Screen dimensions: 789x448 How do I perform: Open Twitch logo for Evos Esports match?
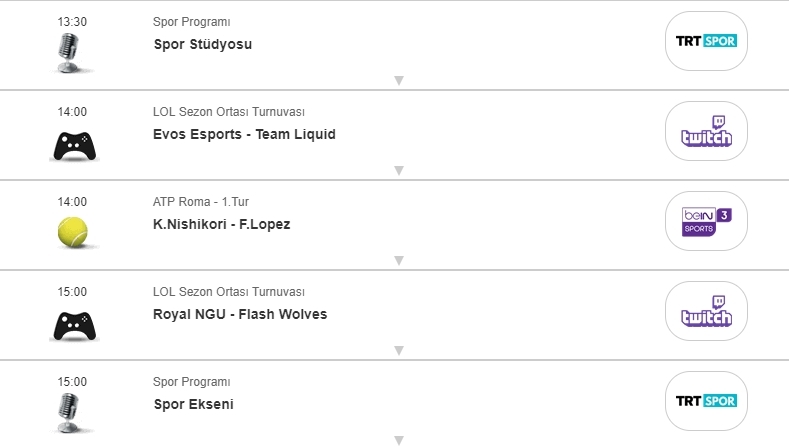pos(706,131)
